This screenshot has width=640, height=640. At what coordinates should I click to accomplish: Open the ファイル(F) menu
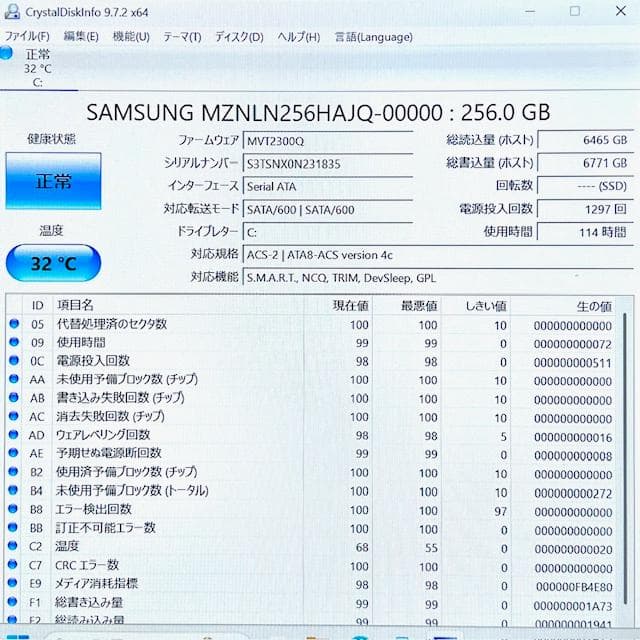click(x=27, y=37)
